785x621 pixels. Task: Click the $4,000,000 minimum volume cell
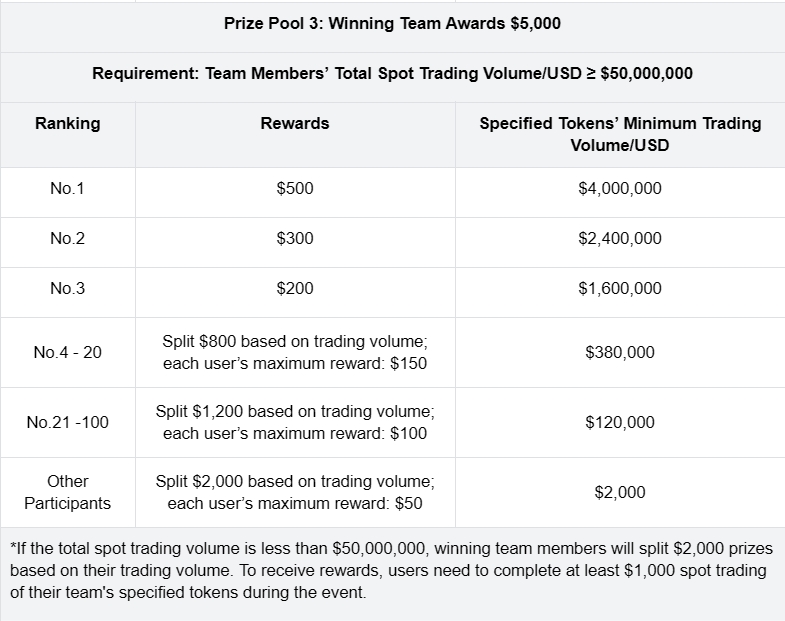pyautogui.click(x=620, y=188)
